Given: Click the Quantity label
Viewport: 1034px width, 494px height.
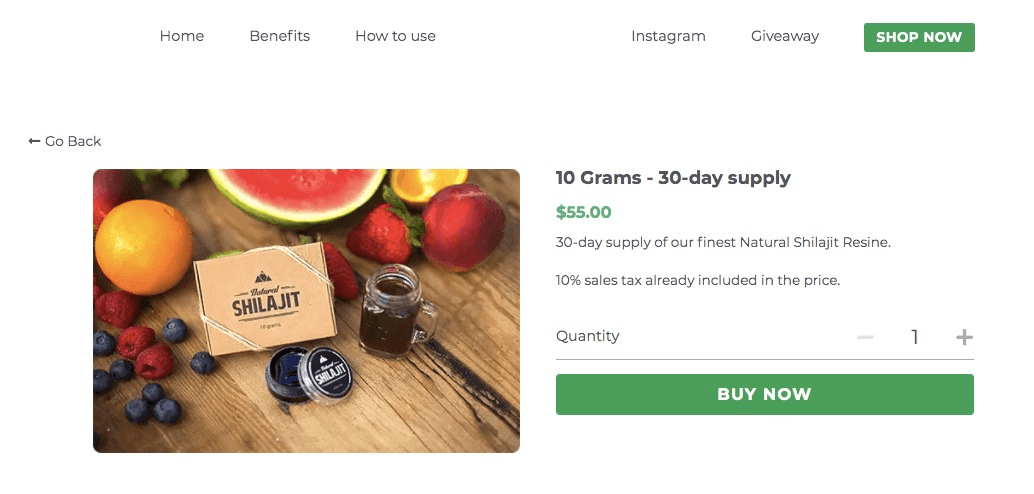Looking at the screenshot, I should 587,336.
